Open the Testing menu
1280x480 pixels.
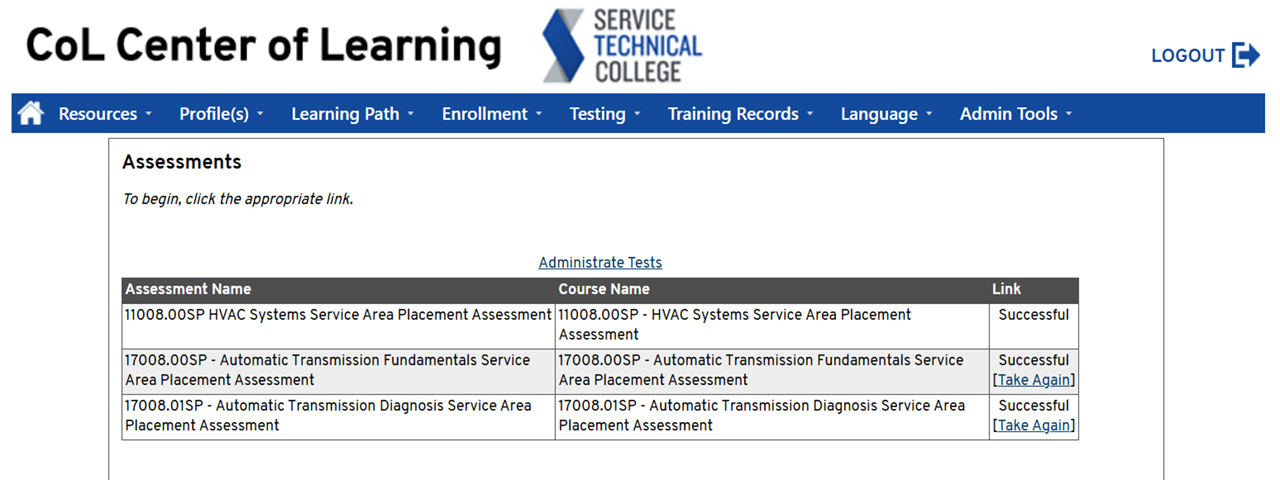[605, 114]
